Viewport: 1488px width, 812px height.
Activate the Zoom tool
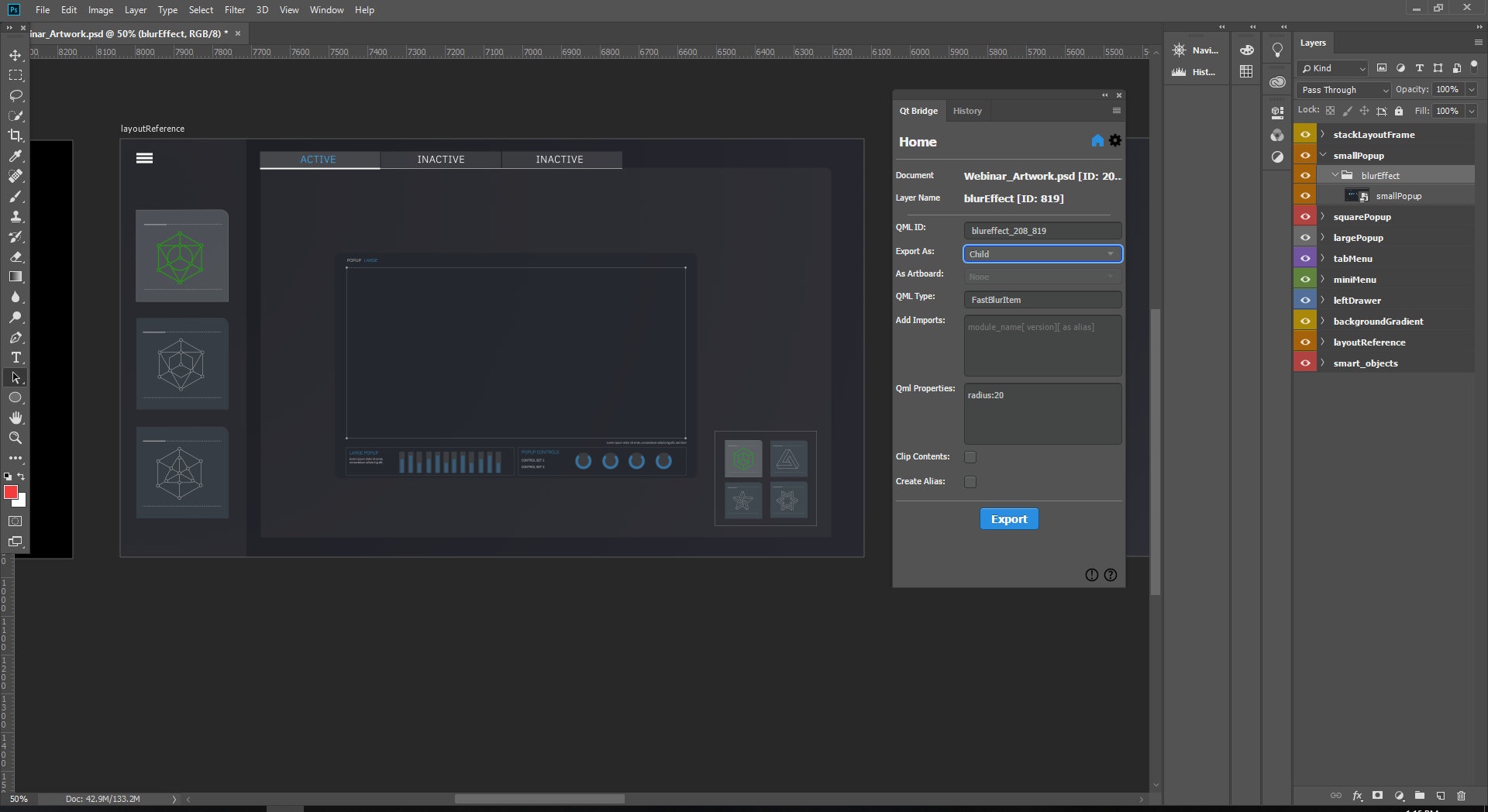click(15, 438)
